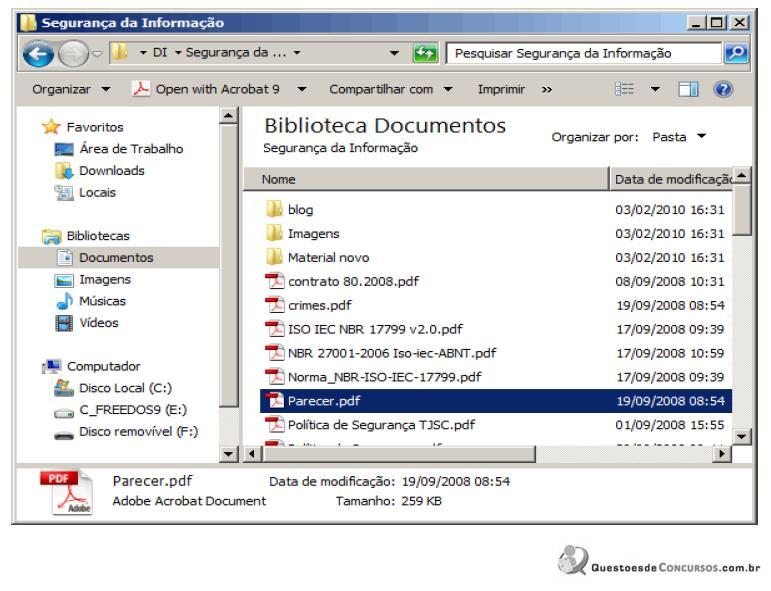Select the blog folder

[300, 210]
